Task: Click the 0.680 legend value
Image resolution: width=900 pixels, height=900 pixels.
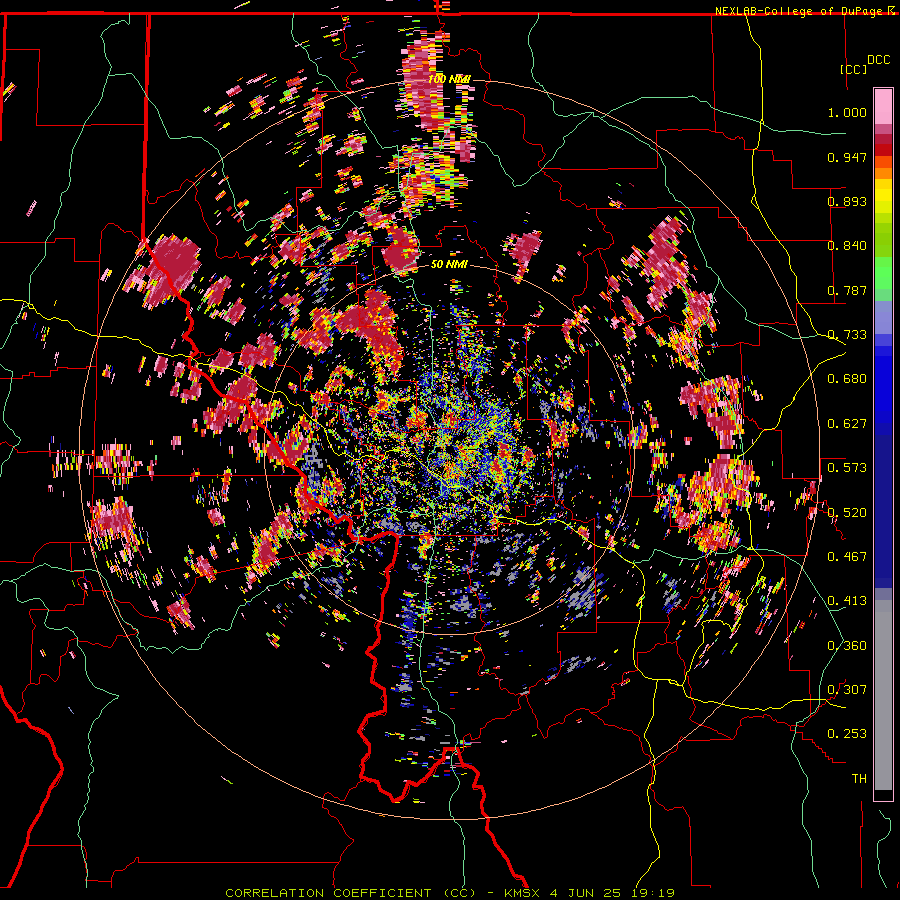Action: coord(847,379)
